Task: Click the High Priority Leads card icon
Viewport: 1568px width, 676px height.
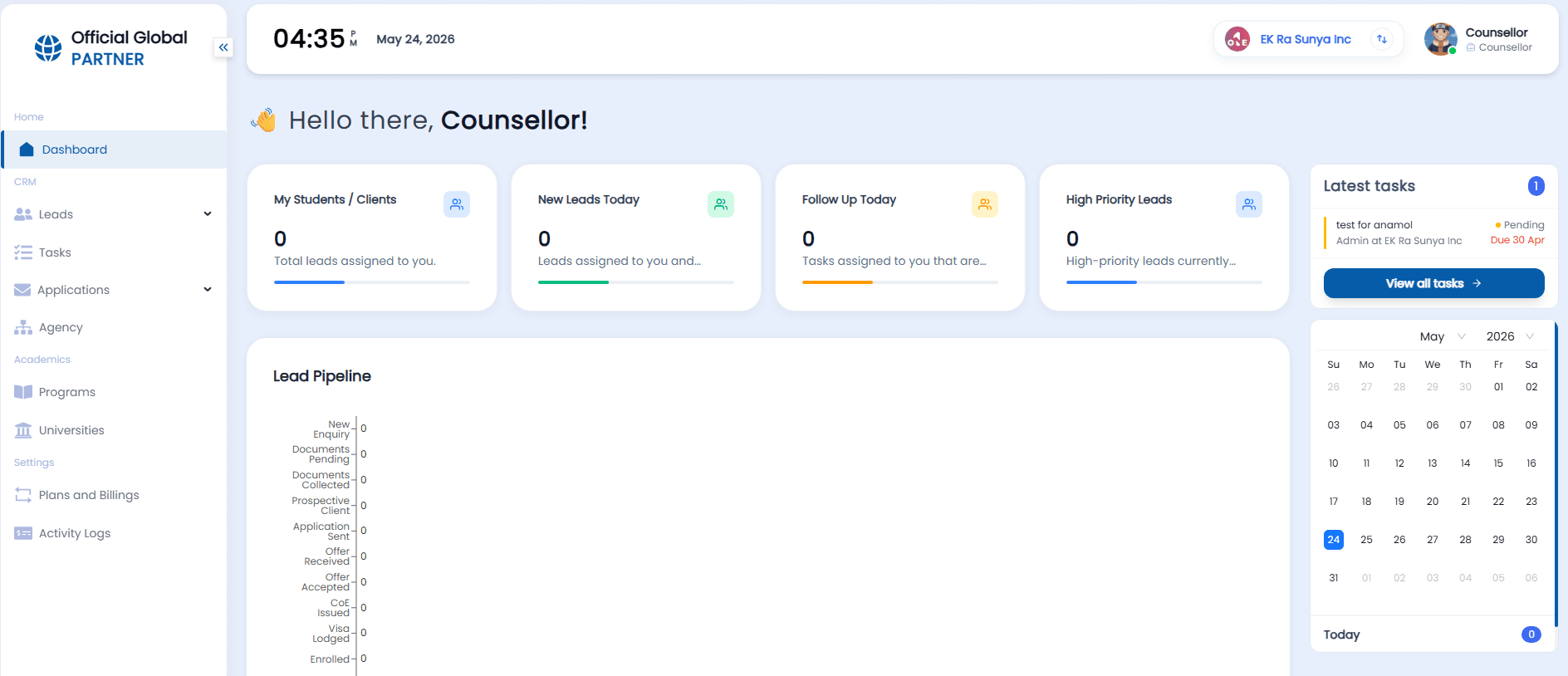Action: click(x=1249, y=204)
